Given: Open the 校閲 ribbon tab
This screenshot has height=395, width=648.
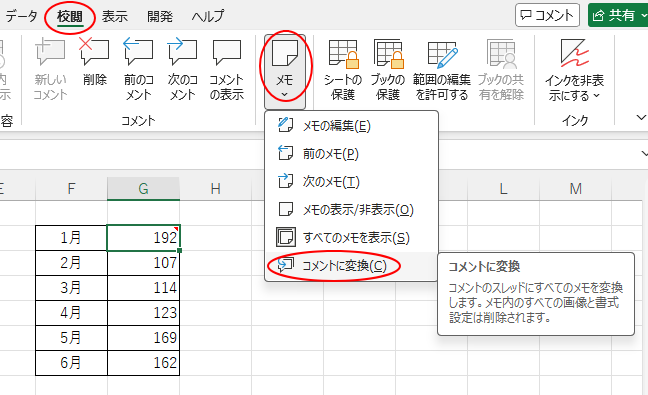Looking at the screenshot, I should tap(70, 17).
